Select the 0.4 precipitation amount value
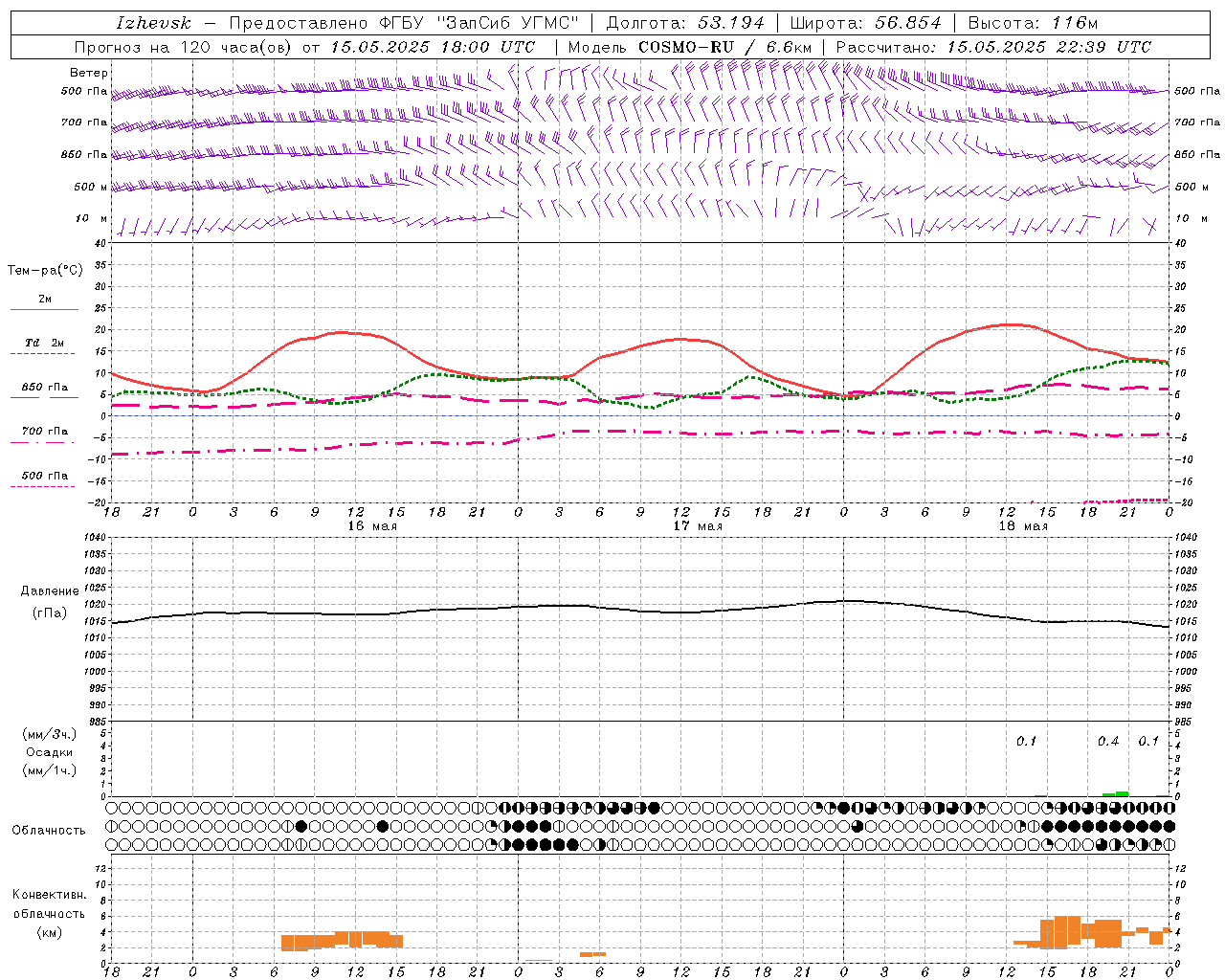This screenshot has width=1225, height=980. [x=1108, y=742]
